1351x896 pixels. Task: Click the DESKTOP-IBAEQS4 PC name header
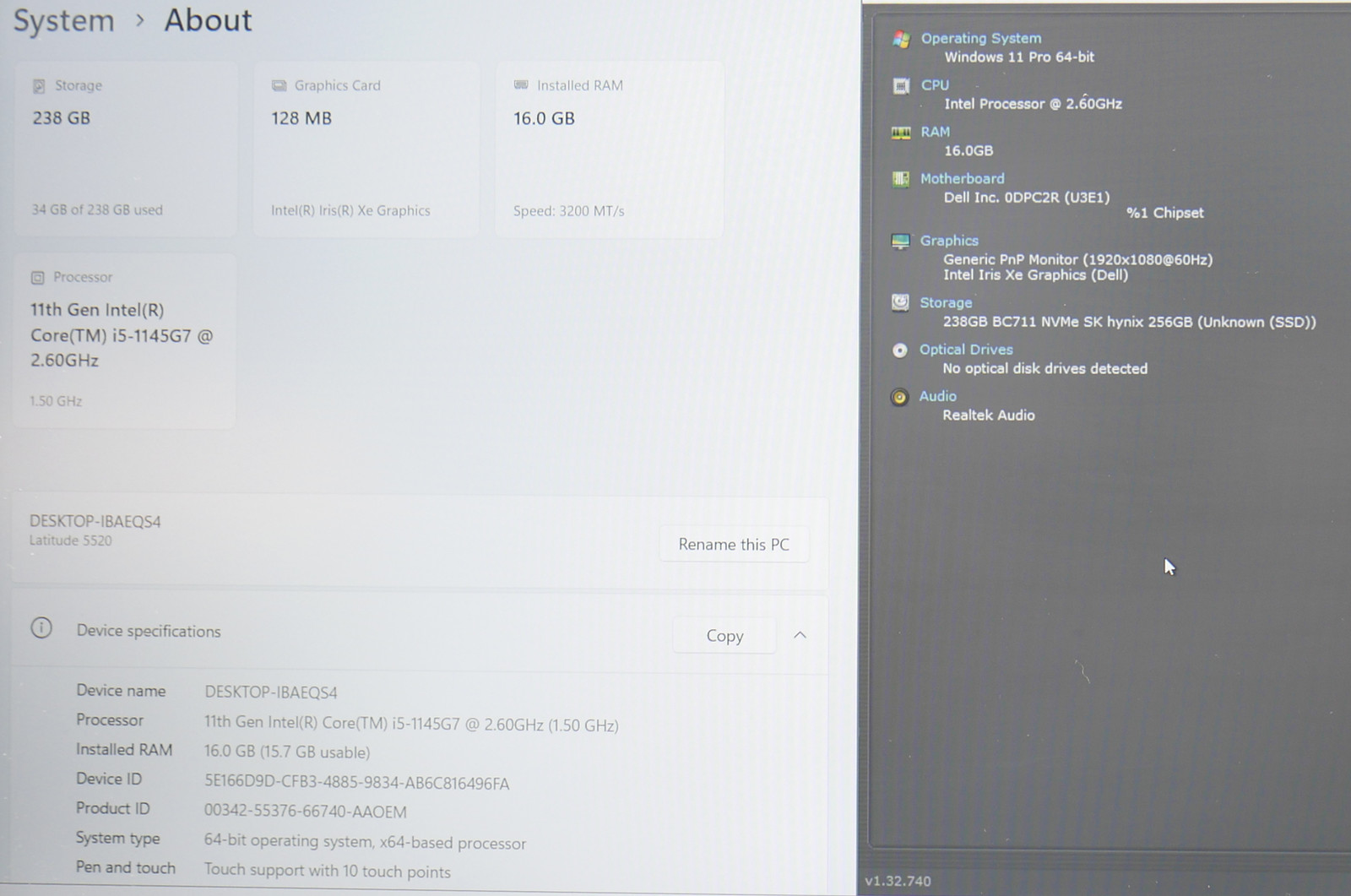pos(95,521)
